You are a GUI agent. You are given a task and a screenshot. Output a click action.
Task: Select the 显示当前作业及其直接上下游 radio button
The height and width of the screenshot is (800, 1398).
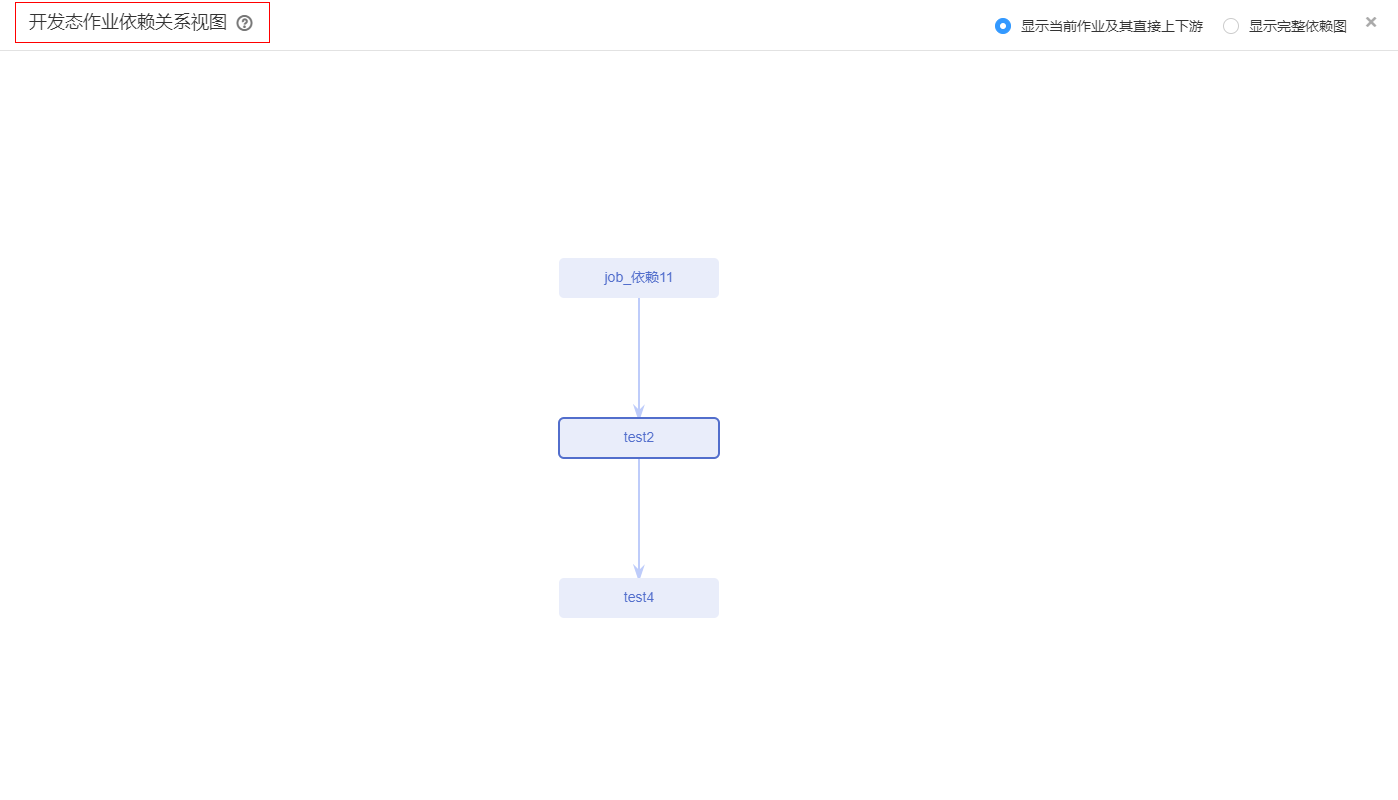click(x=1003, y=26)
